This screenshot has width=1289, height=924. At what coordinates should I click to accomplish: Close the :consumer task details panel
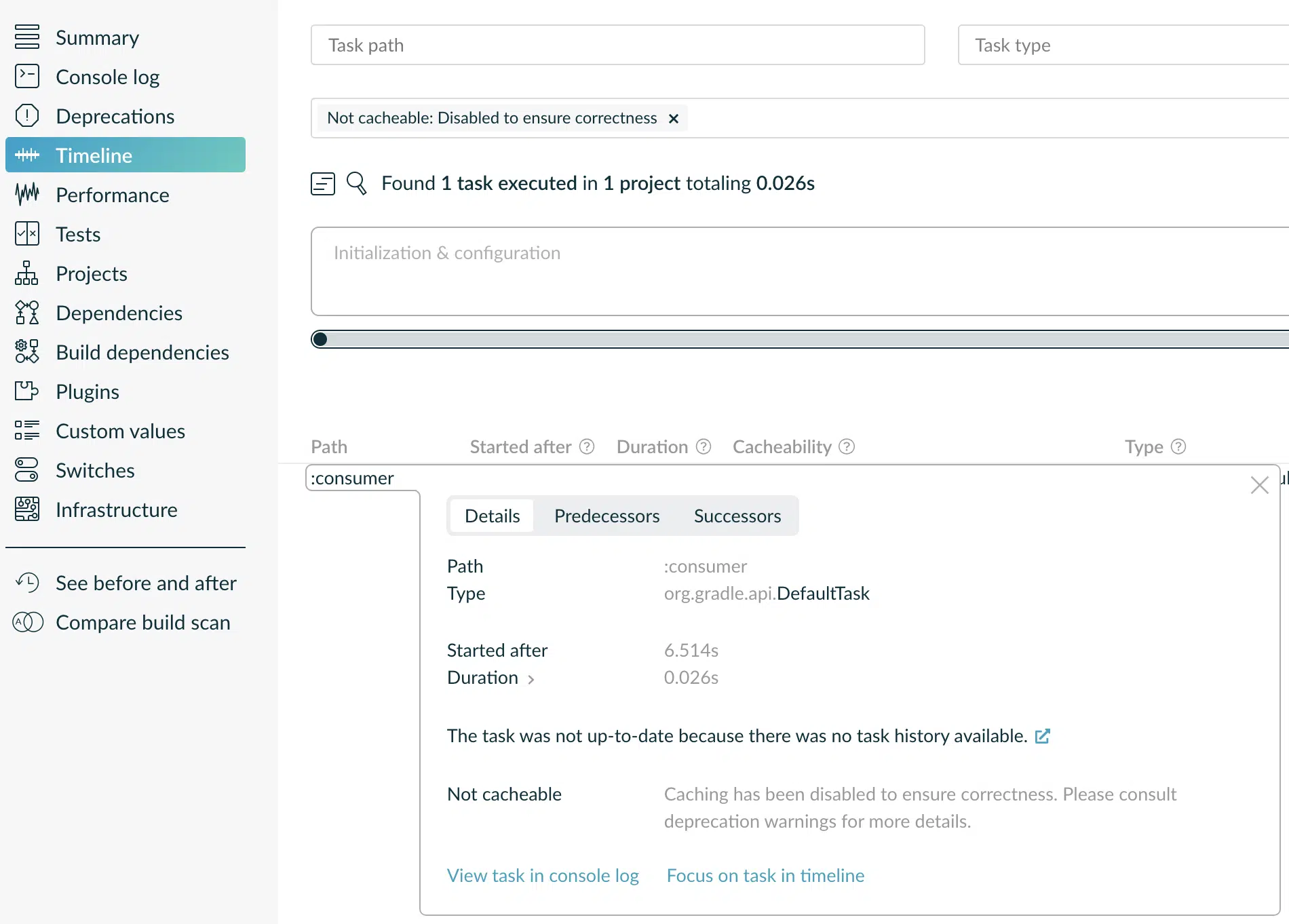[x=1260, y=485]
